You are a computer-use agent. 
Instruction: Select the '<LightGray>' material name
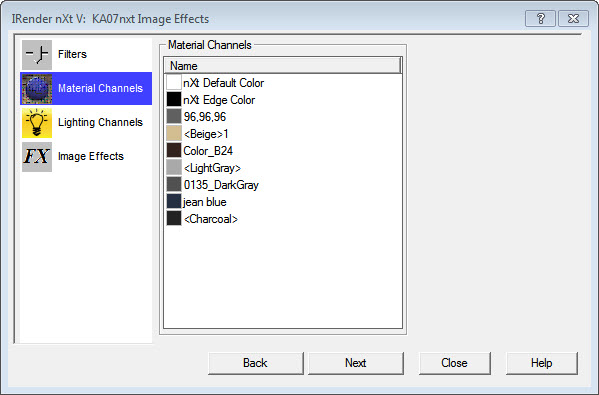point(212,168)
